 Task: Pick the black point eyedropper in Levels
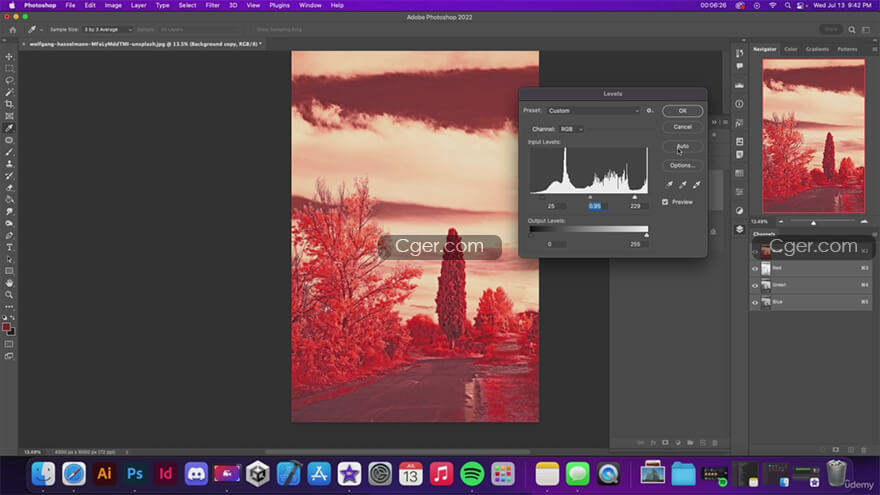tap(669, 184)
